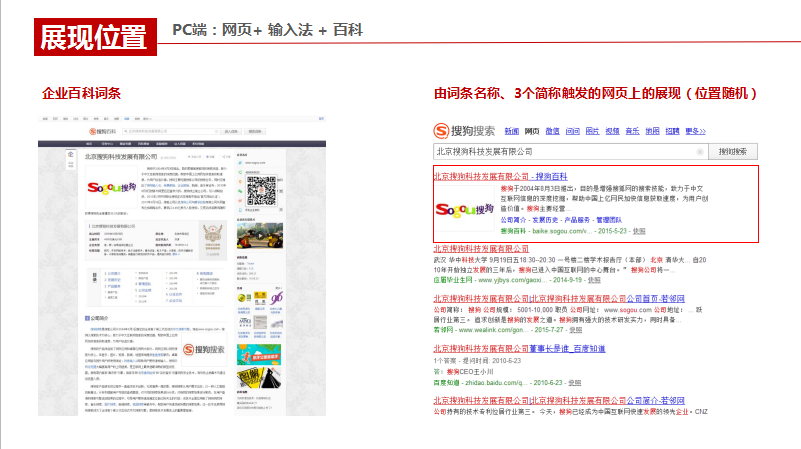Open 快照 for the yjbys.com result
The image size is (801, 449).
click(x=594, y=280)
